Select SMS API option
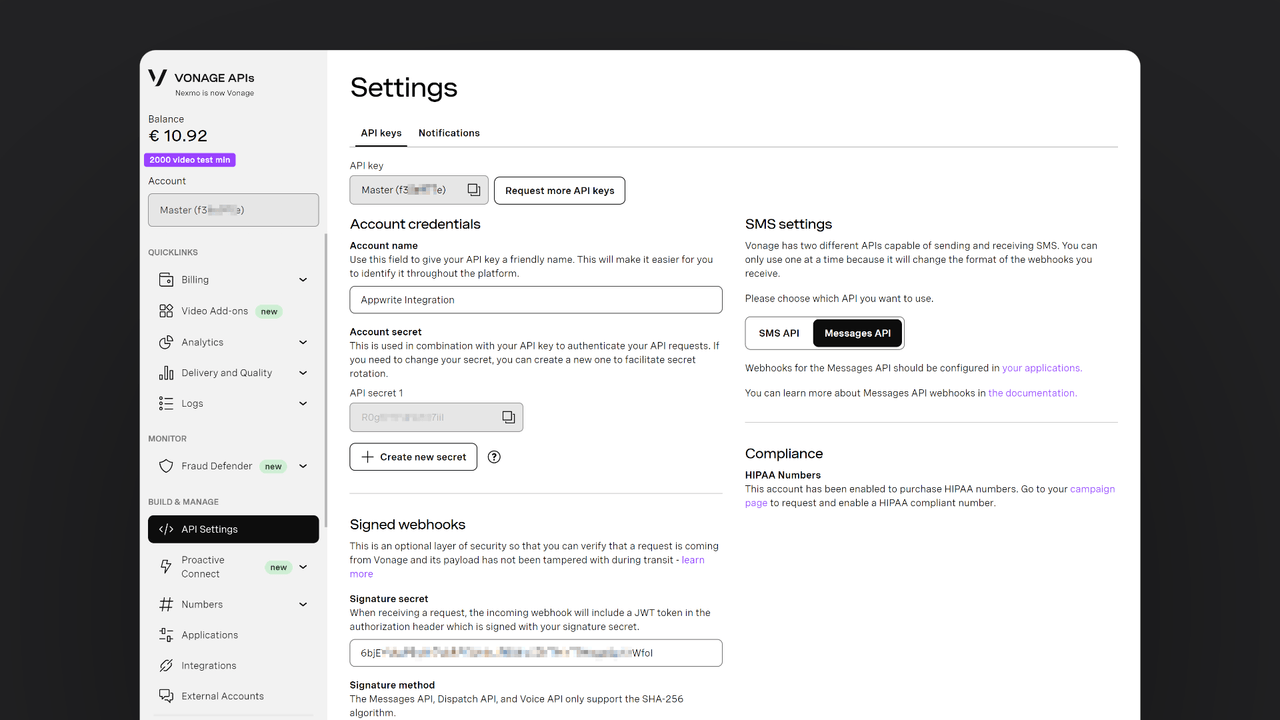Viewport: 1280px width, 720px height. pyautogui.click(x=779, y=333)
